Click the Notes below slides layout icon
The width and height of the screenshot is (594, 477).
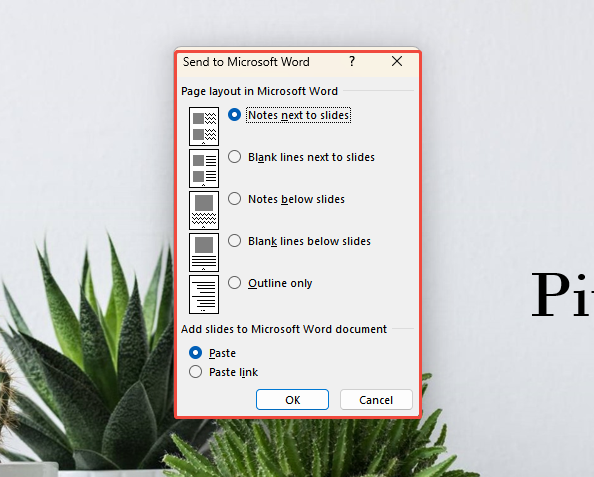click(x=204, y=210)
